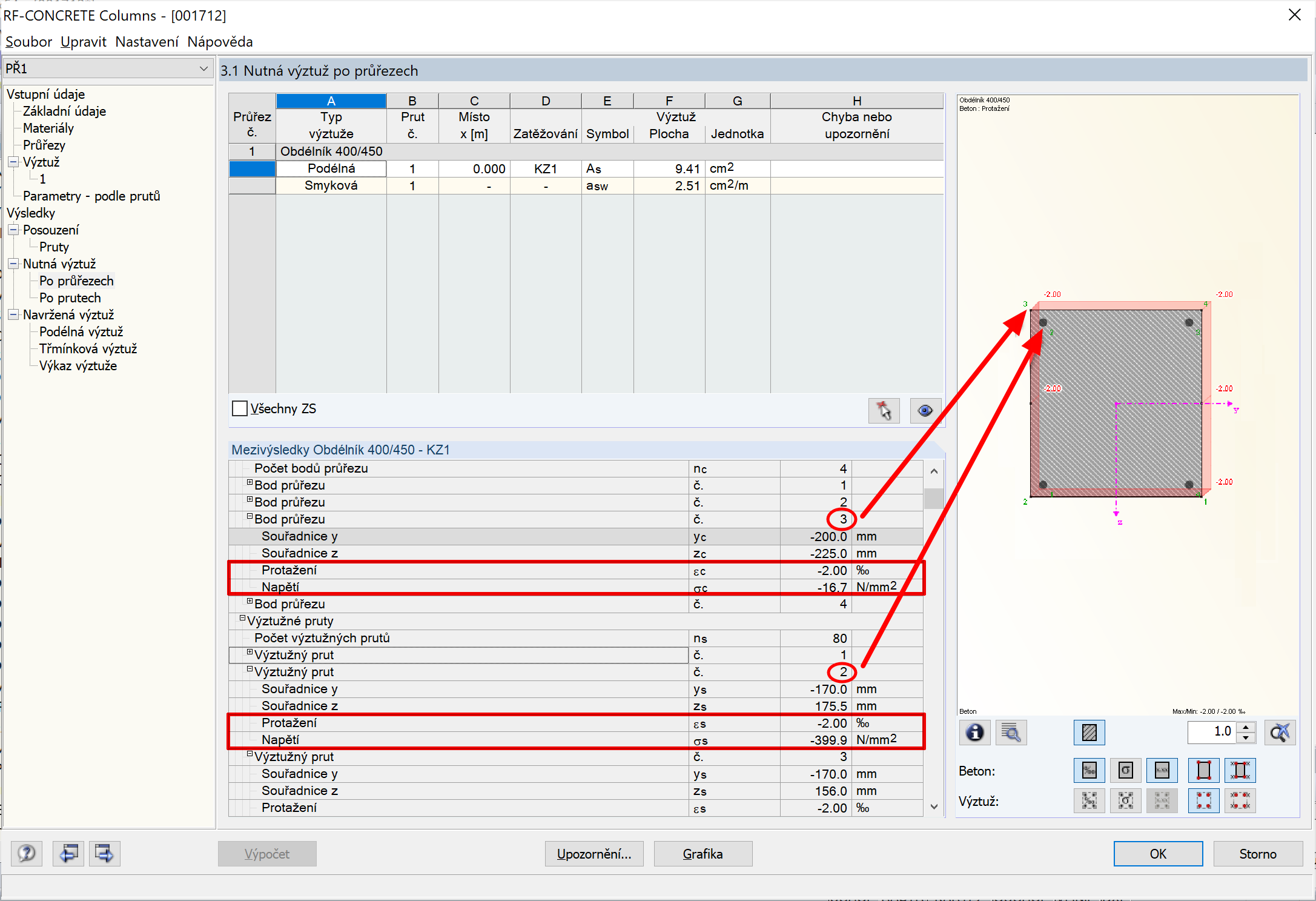Toggle reinforcement bar points display in Výztuž row
1316x901 pixels.
click(1203, 801)
